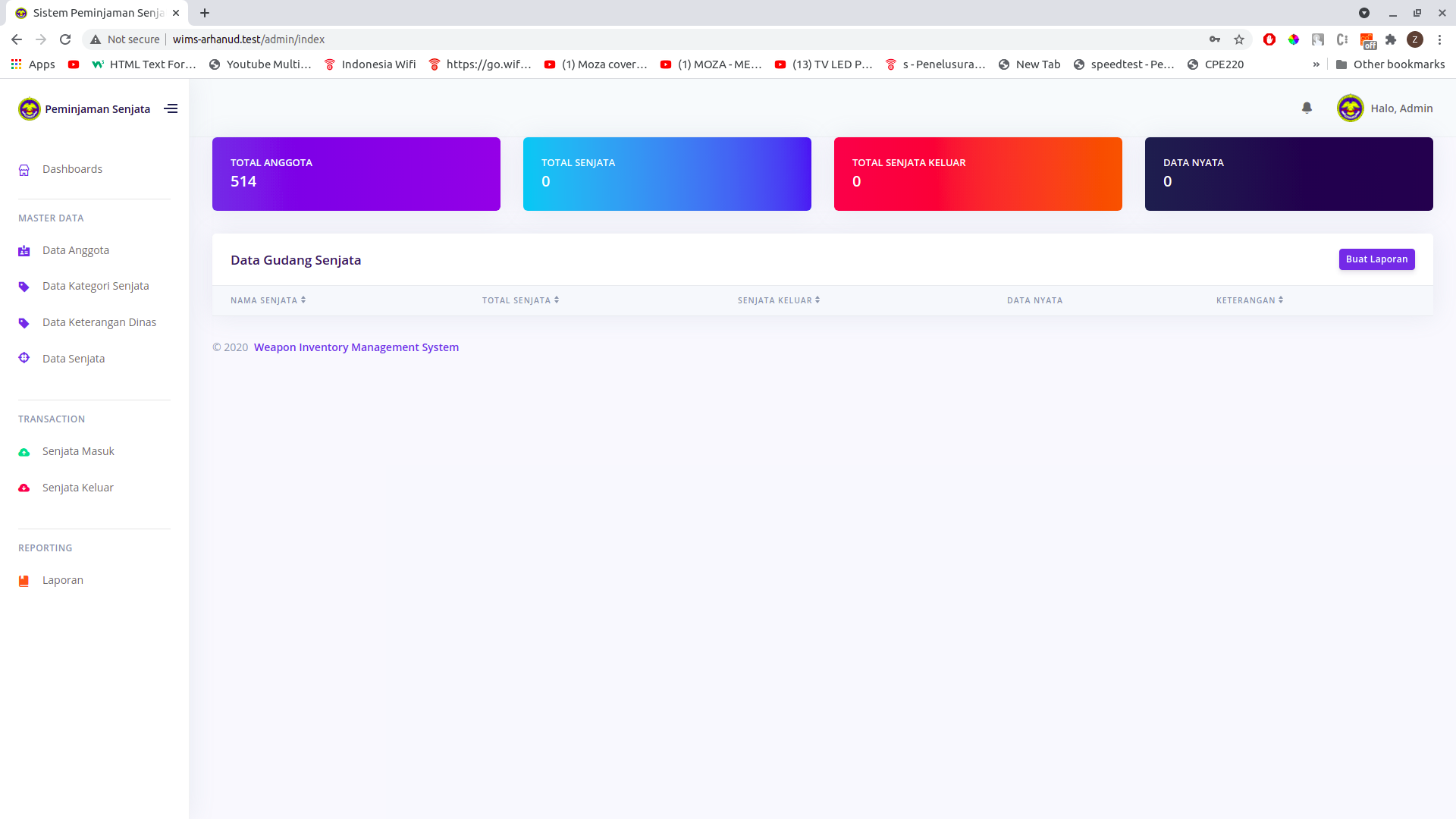Viewport: 1456px width, 819px height.
Task: Open HTML Text For... bookmark
Action: click(x=144, y=64)
